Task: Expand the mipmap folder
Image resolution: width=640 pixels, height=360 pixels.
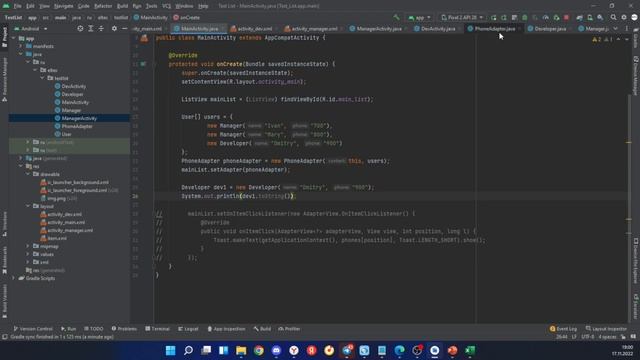Action: point(28,246)
